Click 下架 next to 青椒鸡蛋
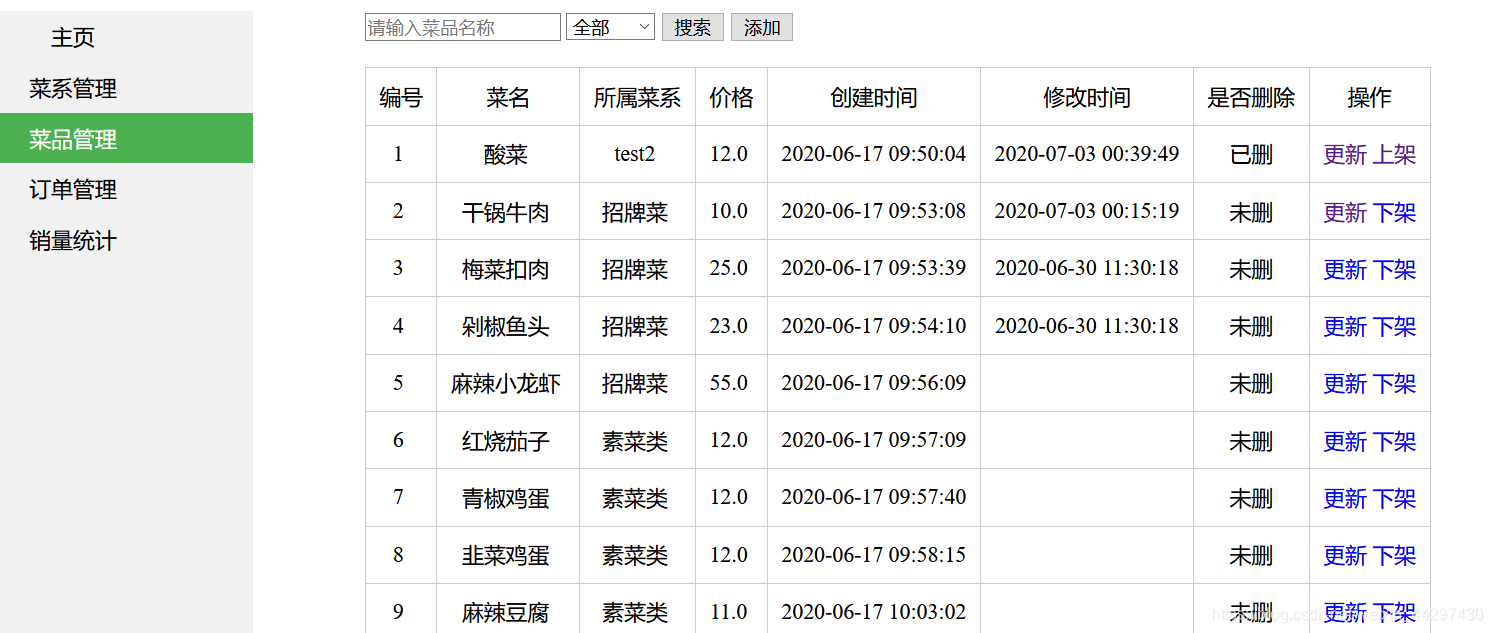The width and height of the screenshot is (1493, 633). (x=1393, y=498)
